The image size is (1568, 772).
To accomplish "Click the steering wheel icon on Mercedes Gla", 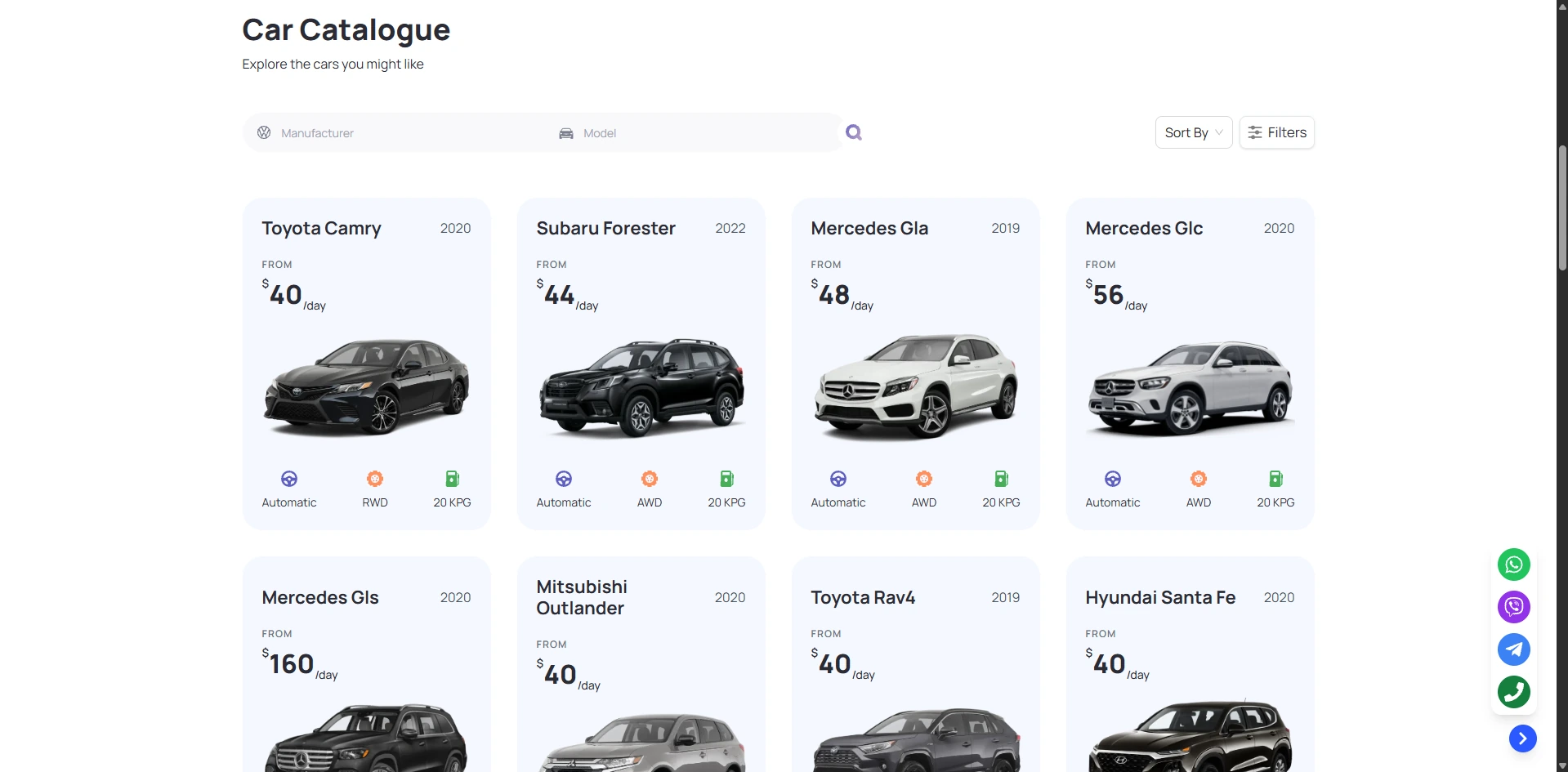I will click(x=838, y=479).
